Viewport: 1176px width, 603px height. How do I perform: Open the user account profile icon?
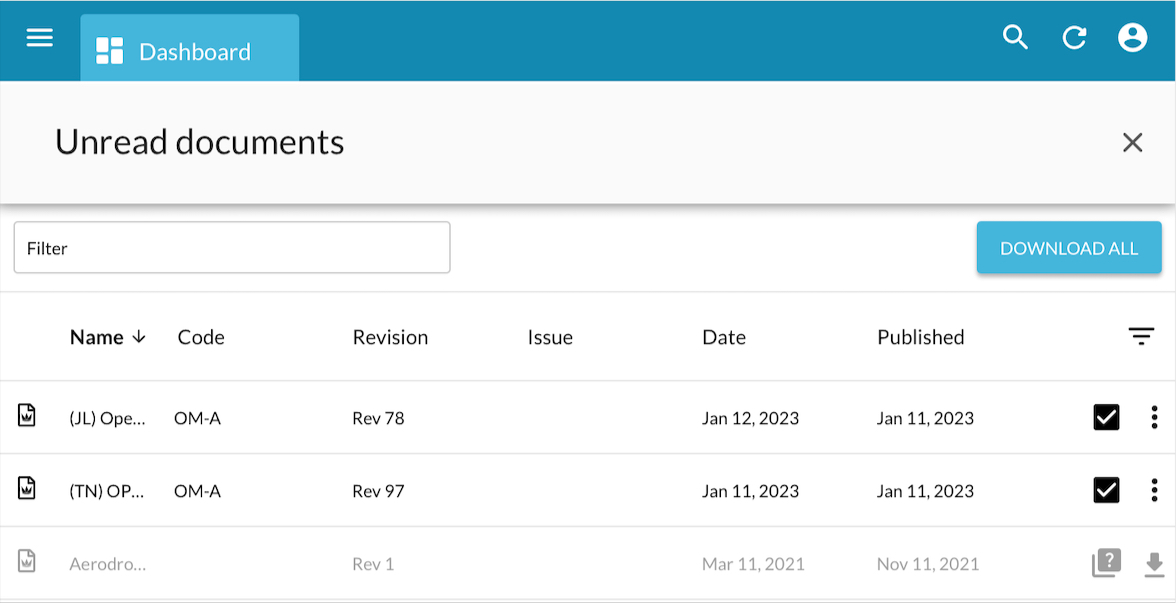[1132, 37]
